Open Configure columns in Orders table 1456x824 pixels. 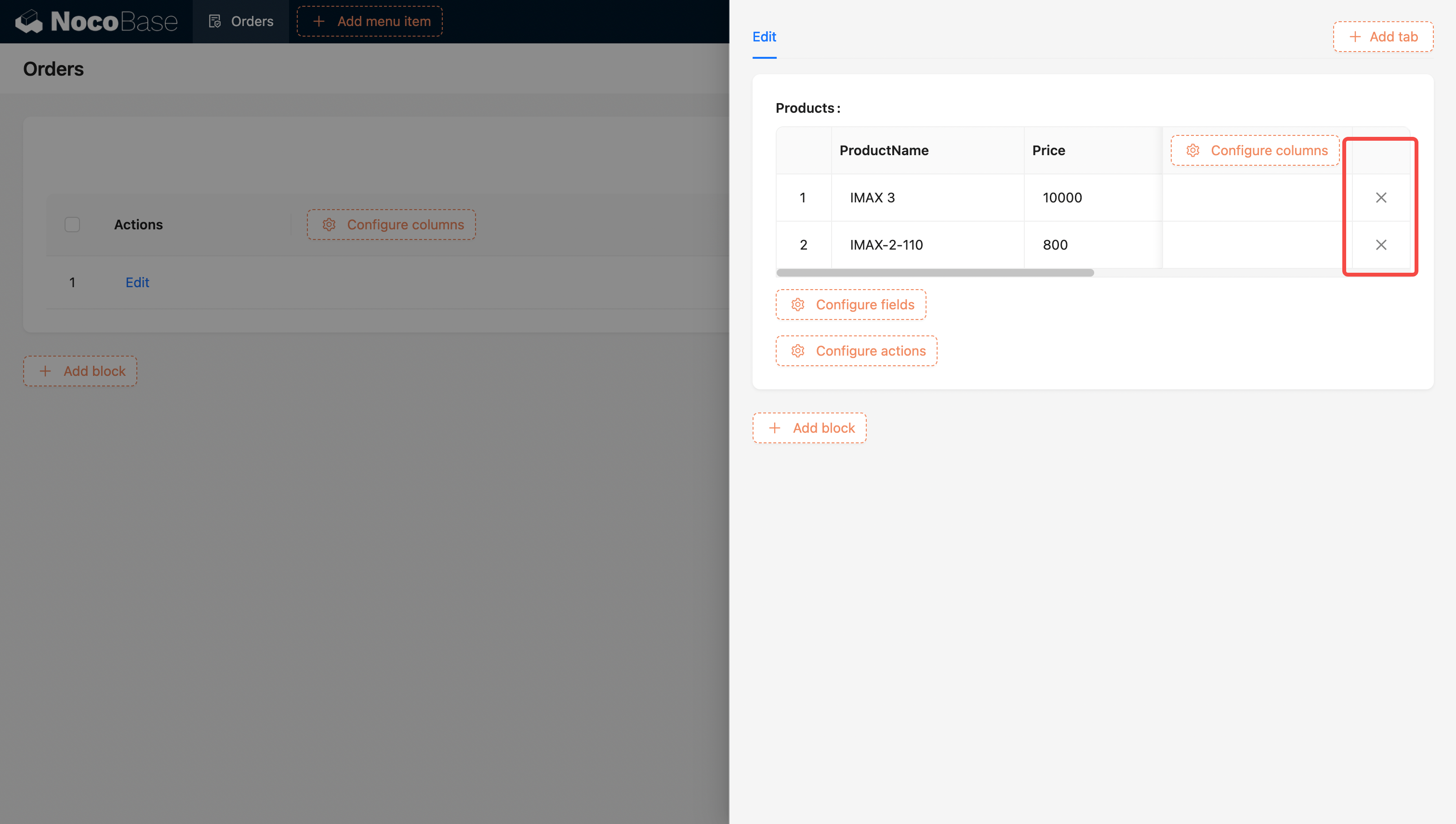(391, 225)
